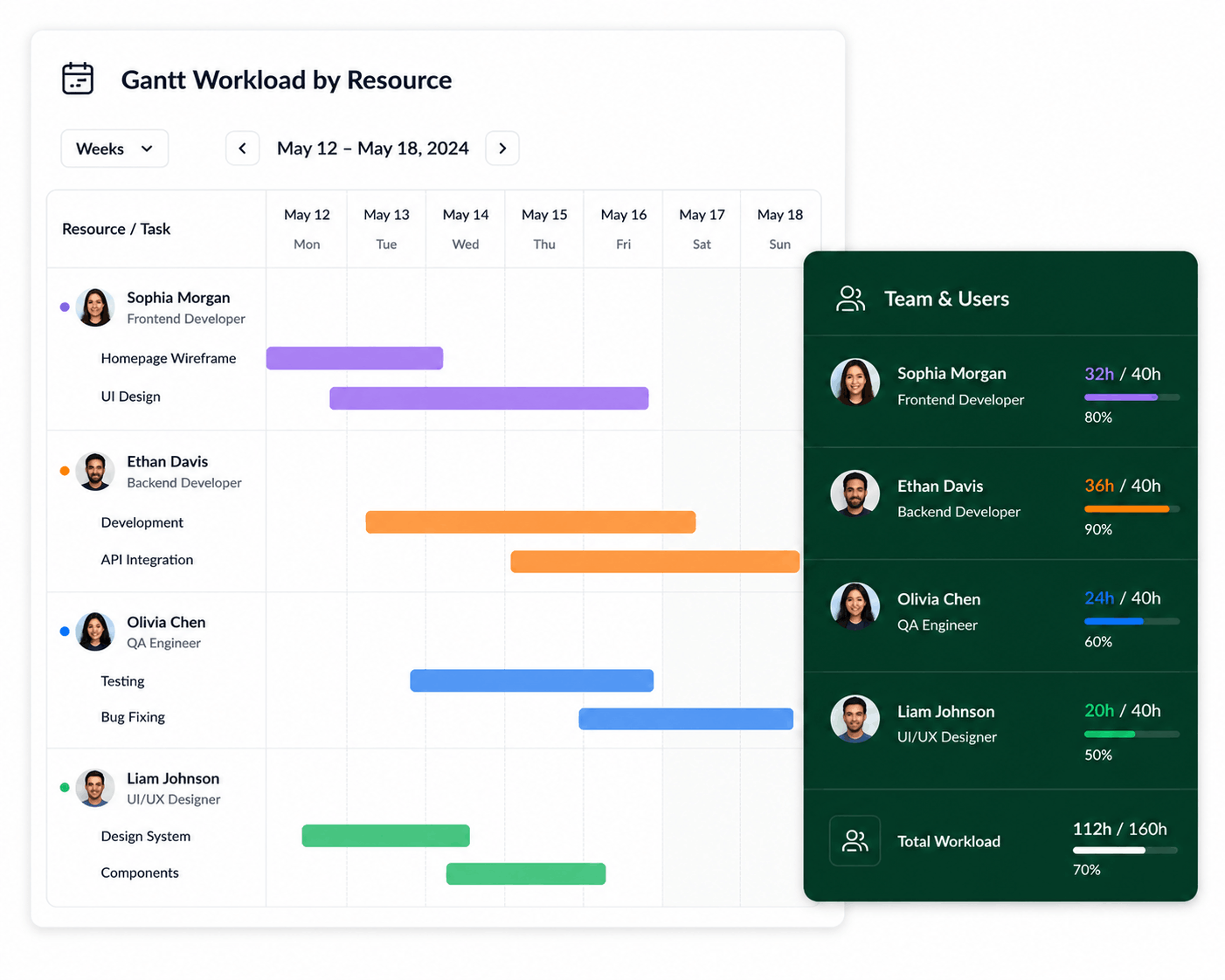
Task: Select the API Integration orange bar
Action: pyautogui.click(x=655, y=562)
